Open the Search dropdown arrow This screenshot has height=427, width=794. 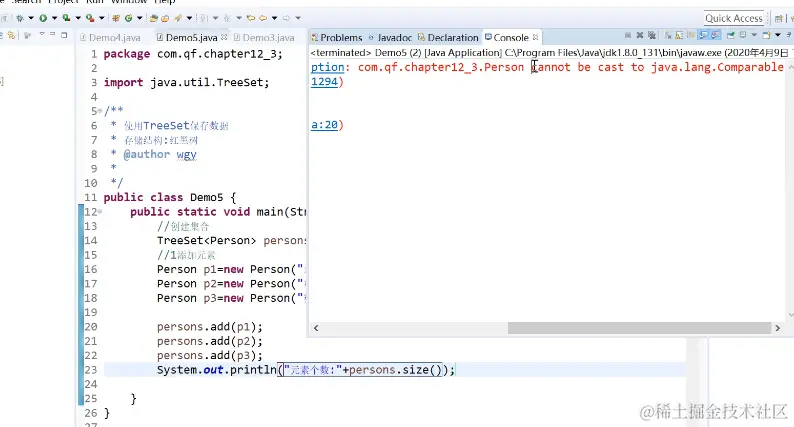pos(189,18)
